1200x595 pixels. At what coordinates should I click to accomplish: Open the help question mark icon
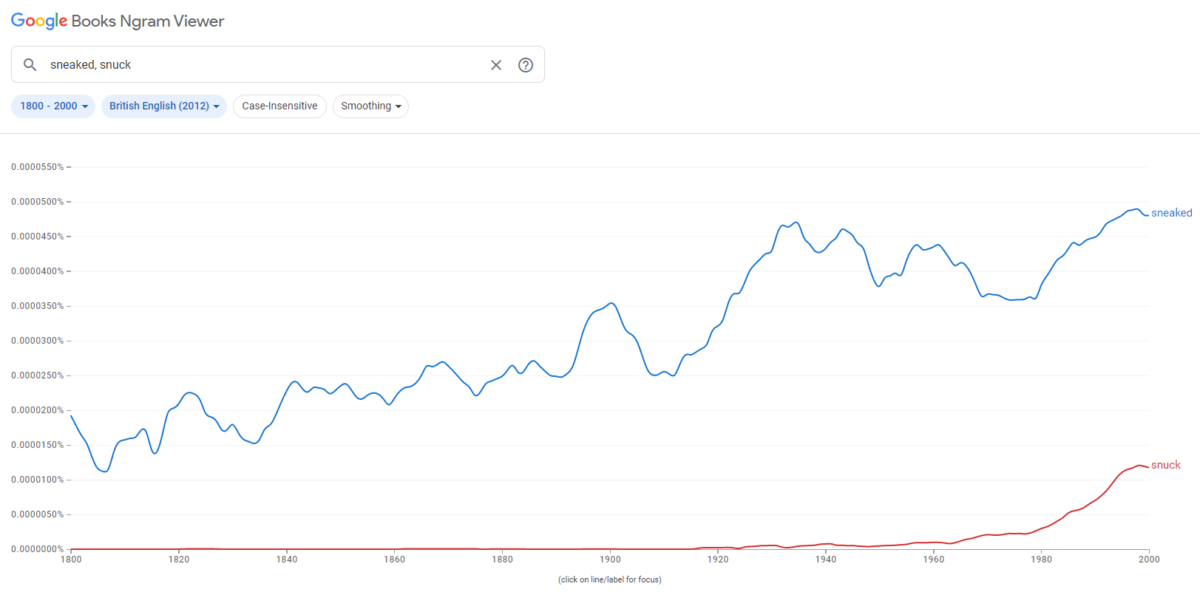(526, 65)
